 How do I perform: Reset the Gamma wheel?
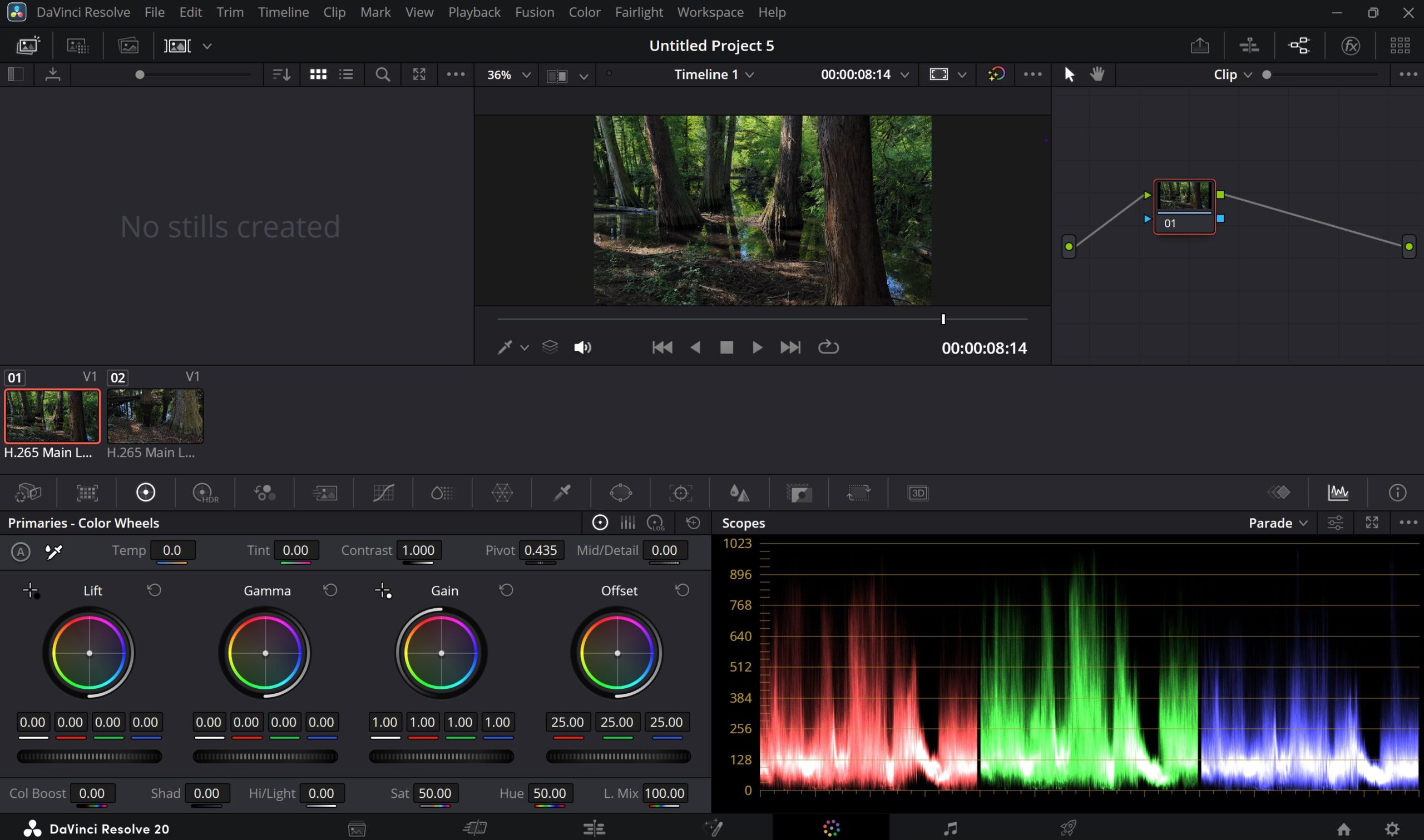[x=330, y=590]
